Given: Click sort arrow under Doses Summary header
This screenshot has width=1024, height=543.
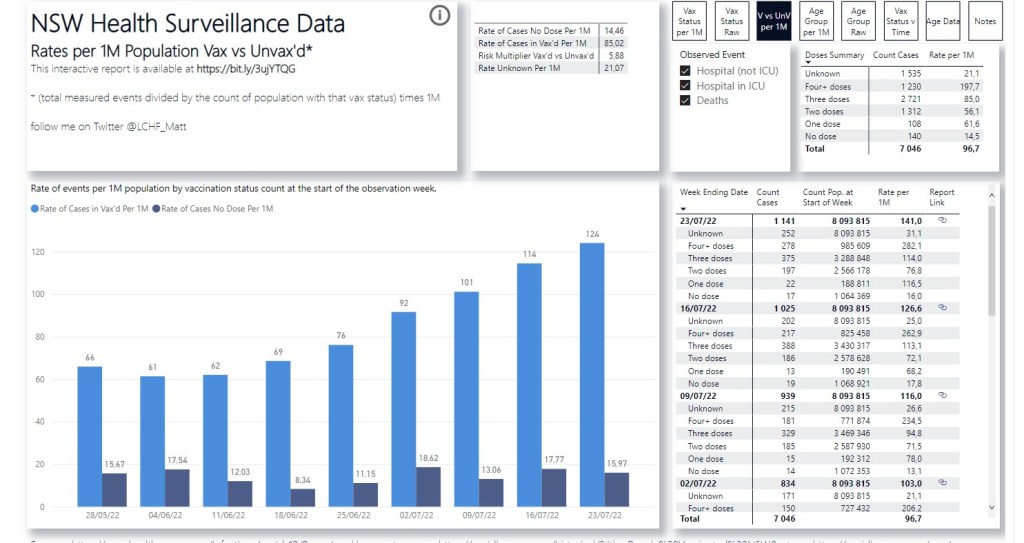Looking at the screenshot, I should [809, 64].
